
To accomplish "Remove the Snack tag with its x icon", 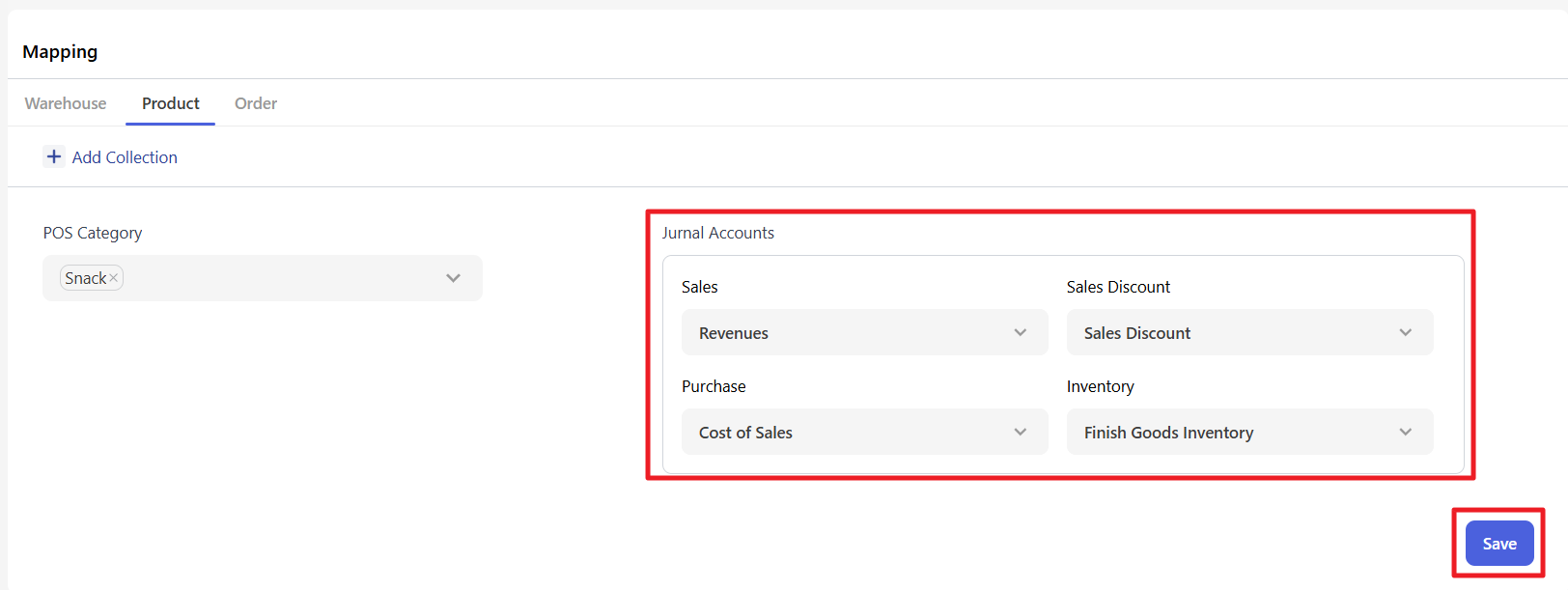I will click(114, 278).
